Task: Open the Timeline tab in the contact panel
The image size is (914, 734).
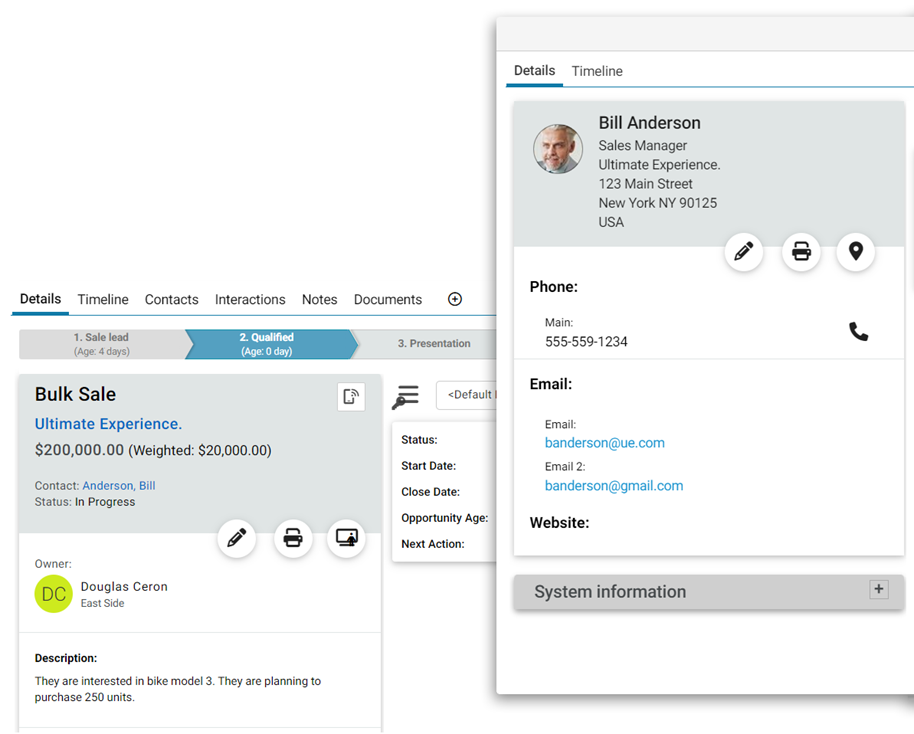Action: click(x=597, y=72)
